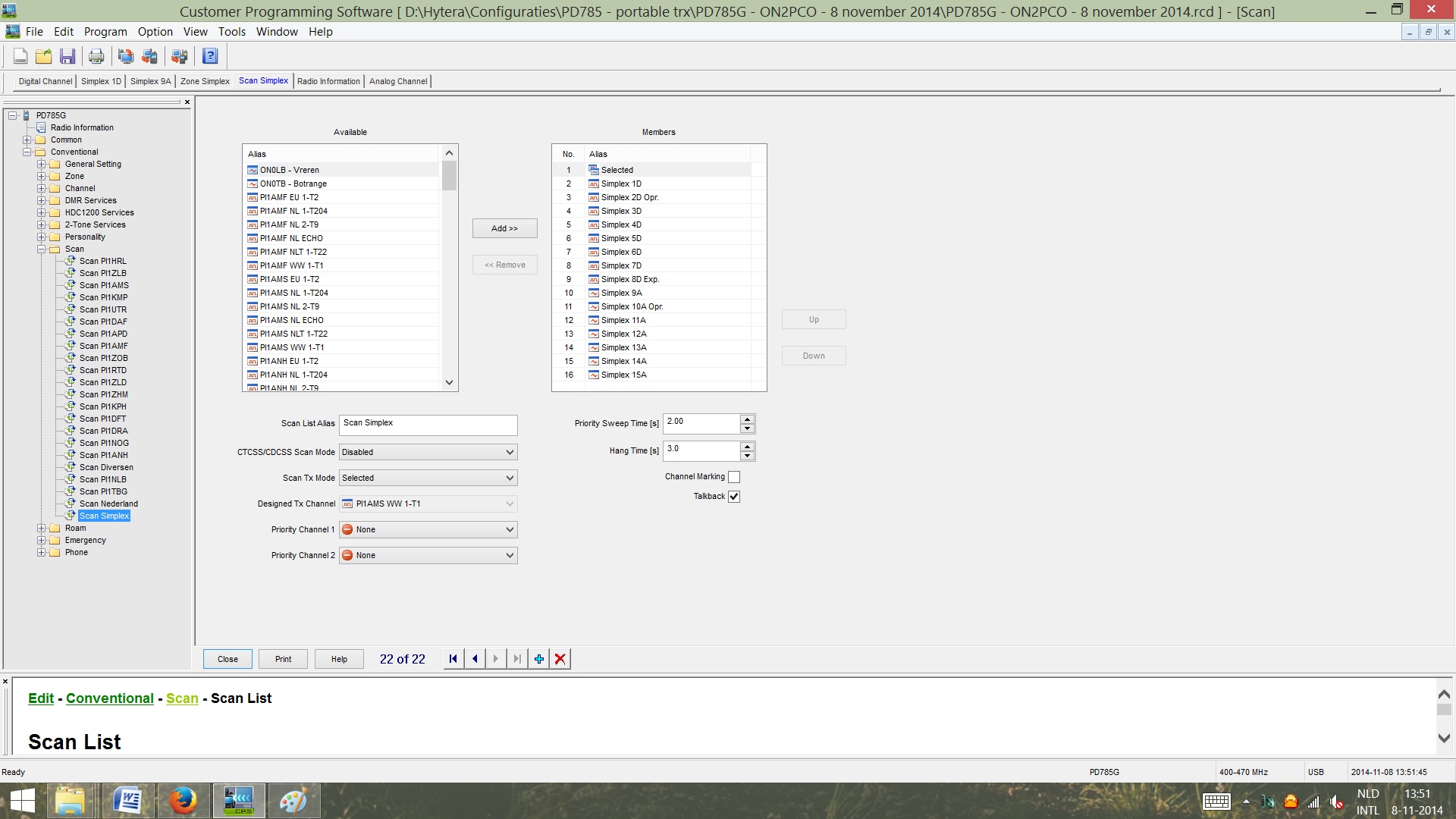This screenshot has width=1456, height=819.
Task: Delete scan list with red X icon
Action: pyautogui.click(x=560, y=659)
